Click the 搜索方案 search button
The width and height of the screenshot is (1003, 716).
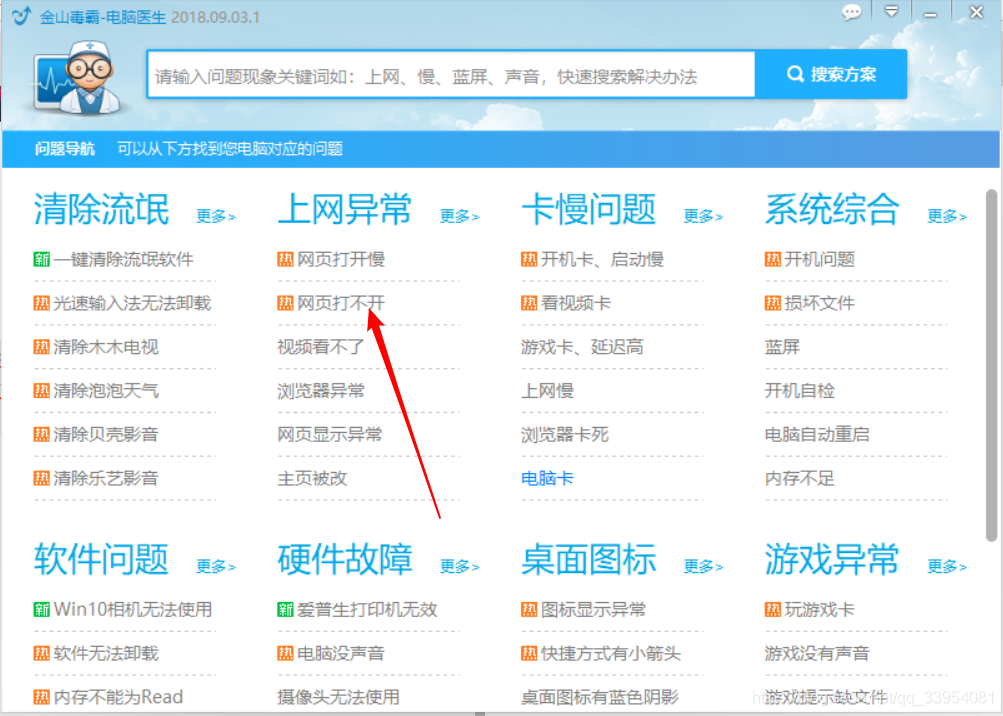point(831,74)
